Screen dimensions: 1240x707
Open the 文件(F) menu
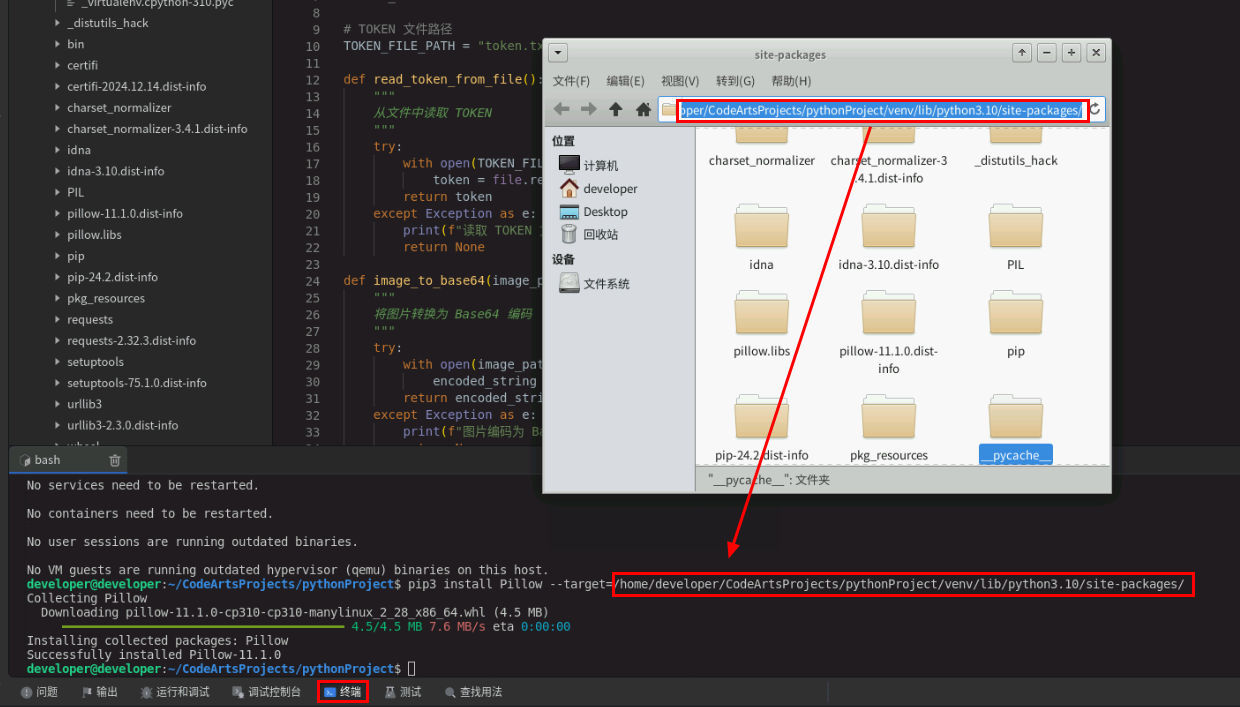(x=571, y=81)
